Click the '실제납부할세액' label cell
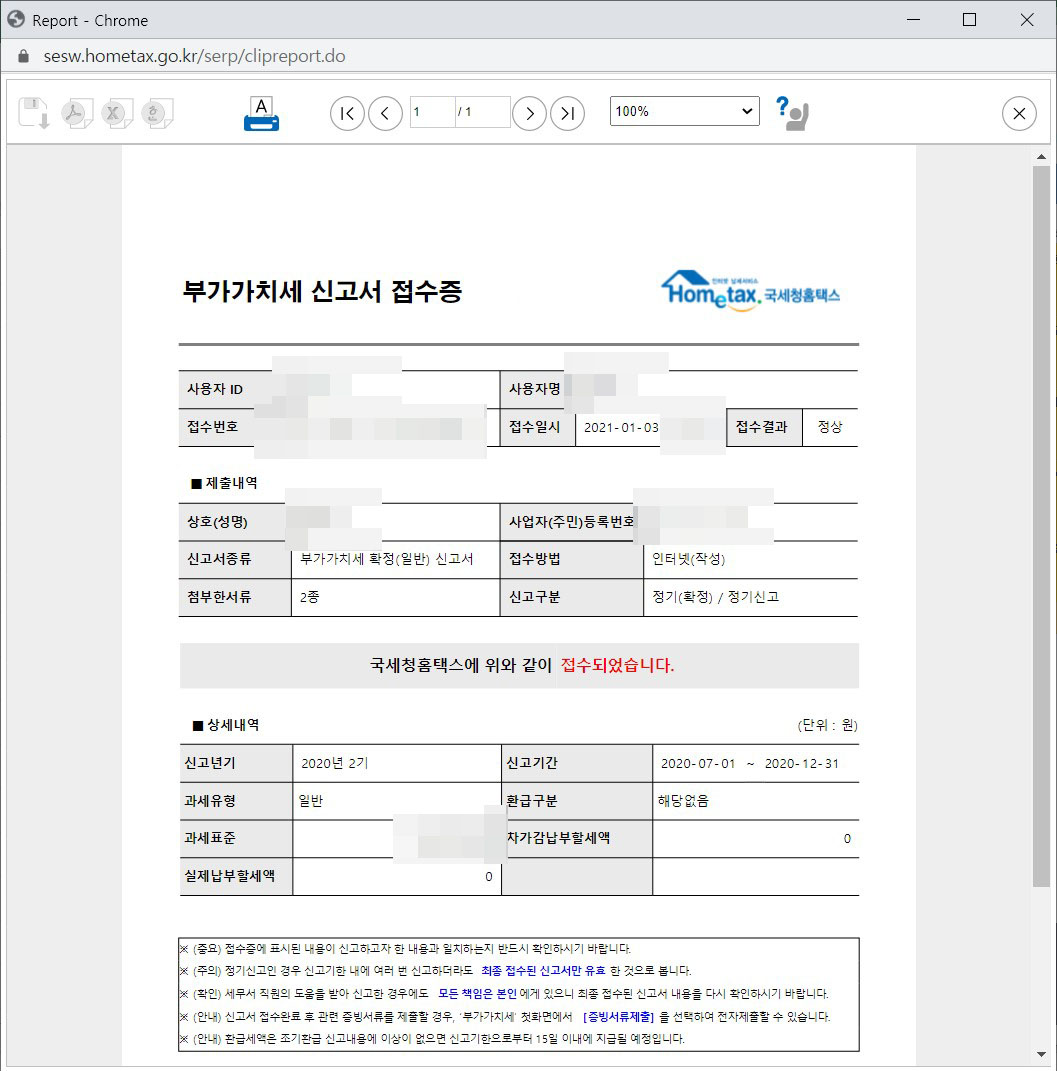1057x1071 pixels. coord(236,876)
